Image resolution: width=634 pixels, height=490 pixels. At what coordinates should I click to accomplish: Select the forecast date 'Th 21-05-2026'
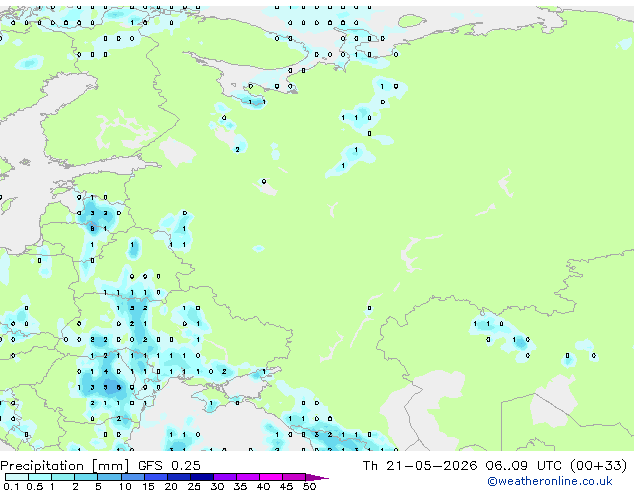click(420, 466)
